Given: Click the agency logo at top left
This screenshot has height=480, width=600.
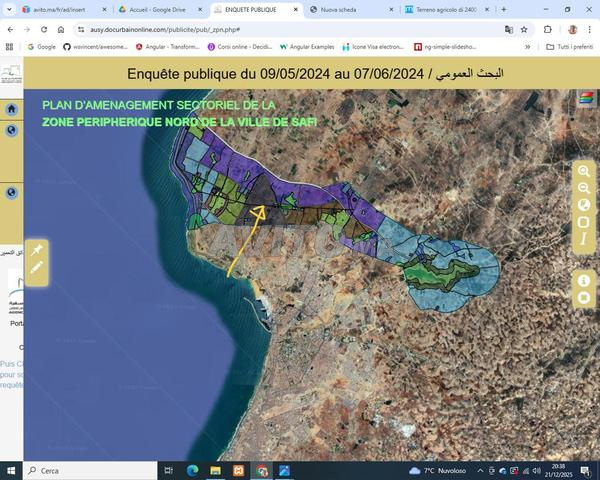Looking at the screenshot, I should coord(11,73).
